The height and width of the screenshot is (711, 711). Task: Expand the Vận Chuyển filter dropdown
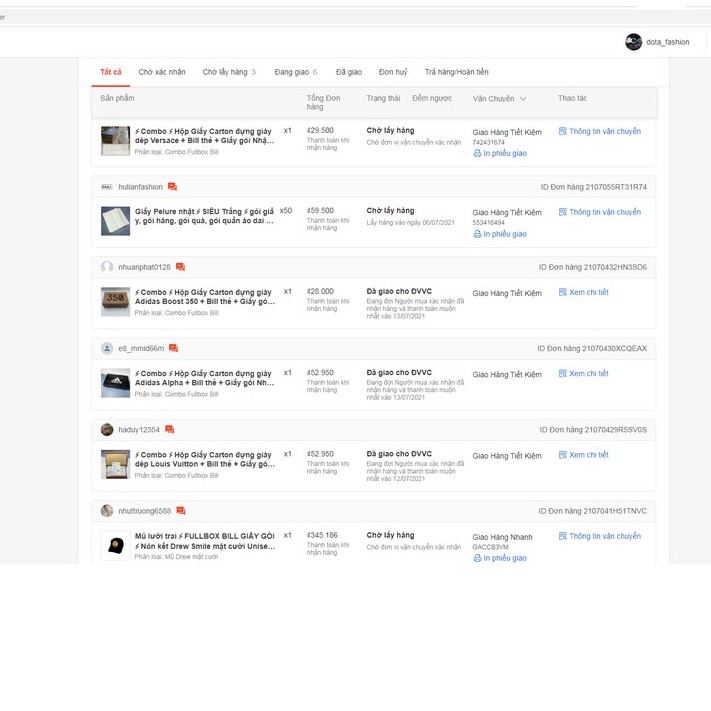pos(522,99)
